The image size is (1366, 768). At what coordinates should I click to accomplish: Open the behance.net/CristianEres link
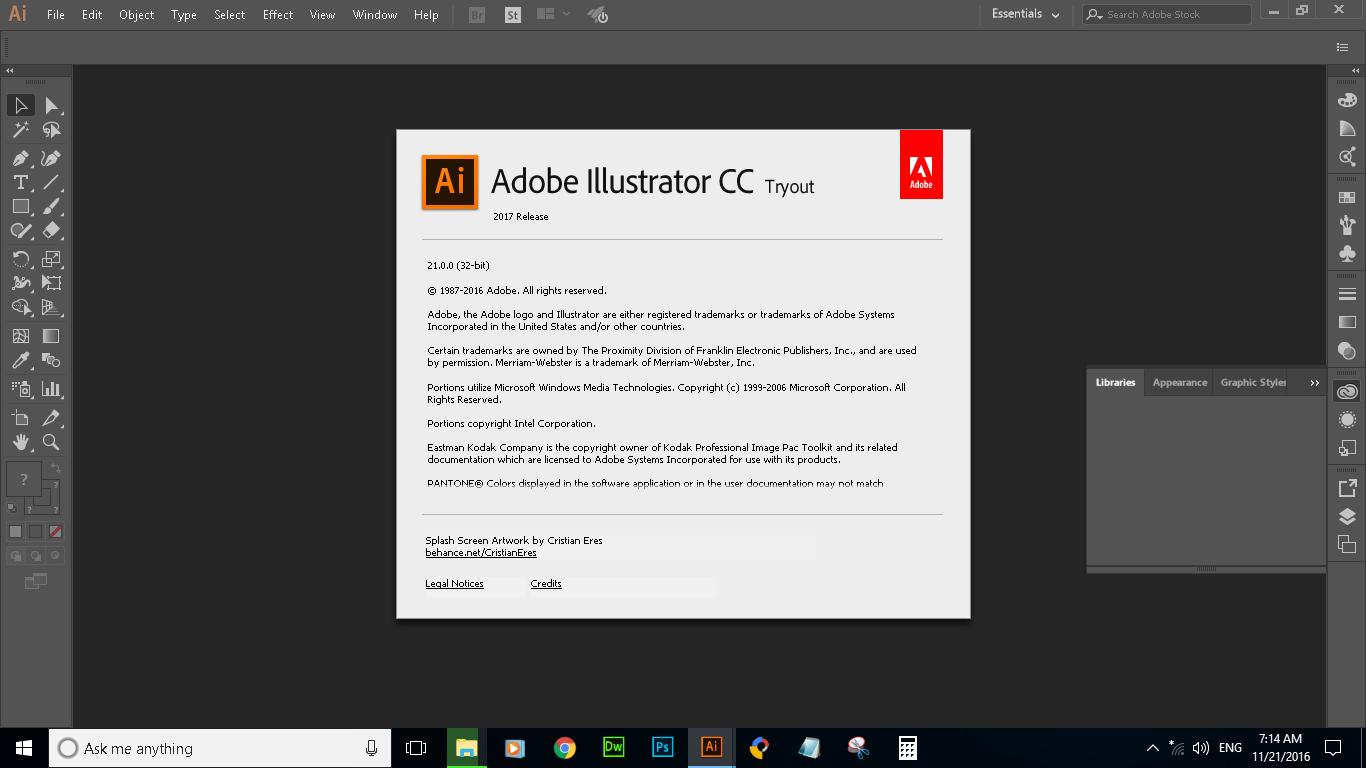[481, 553]
